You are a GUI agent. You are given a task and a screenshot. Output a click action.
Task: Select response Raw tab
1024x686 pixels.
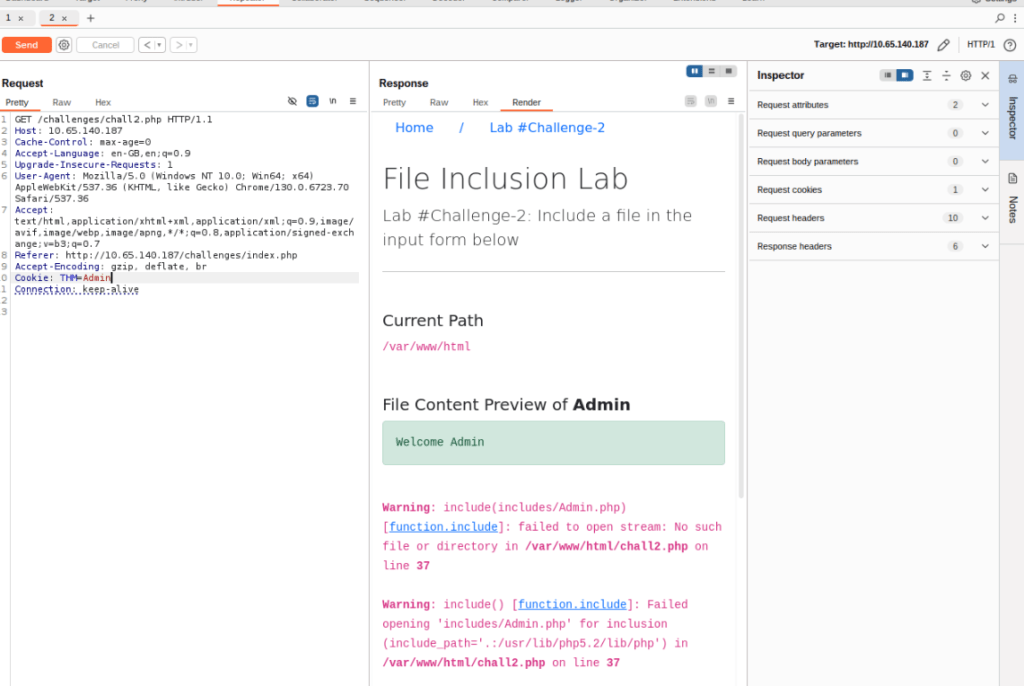439,103
